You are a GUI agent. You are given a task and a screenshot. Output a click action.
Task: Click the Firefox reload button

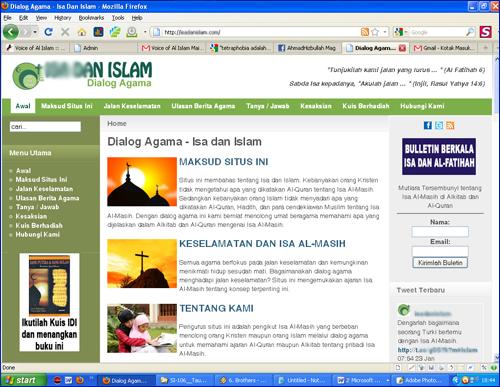coord(48,32)
